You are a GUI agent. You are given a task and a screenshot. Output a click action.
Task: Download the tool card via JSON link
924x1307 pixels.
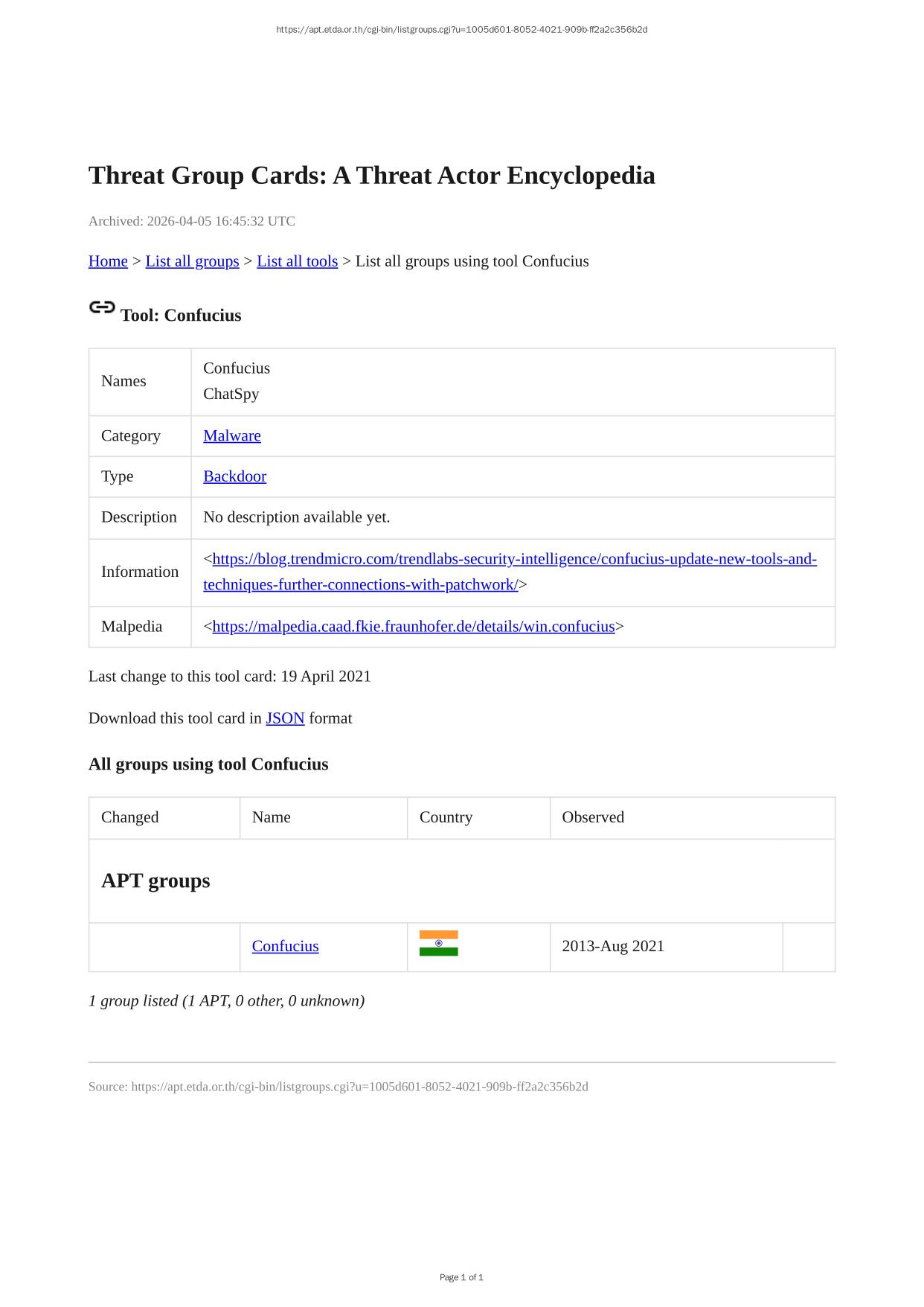(285, 718)
